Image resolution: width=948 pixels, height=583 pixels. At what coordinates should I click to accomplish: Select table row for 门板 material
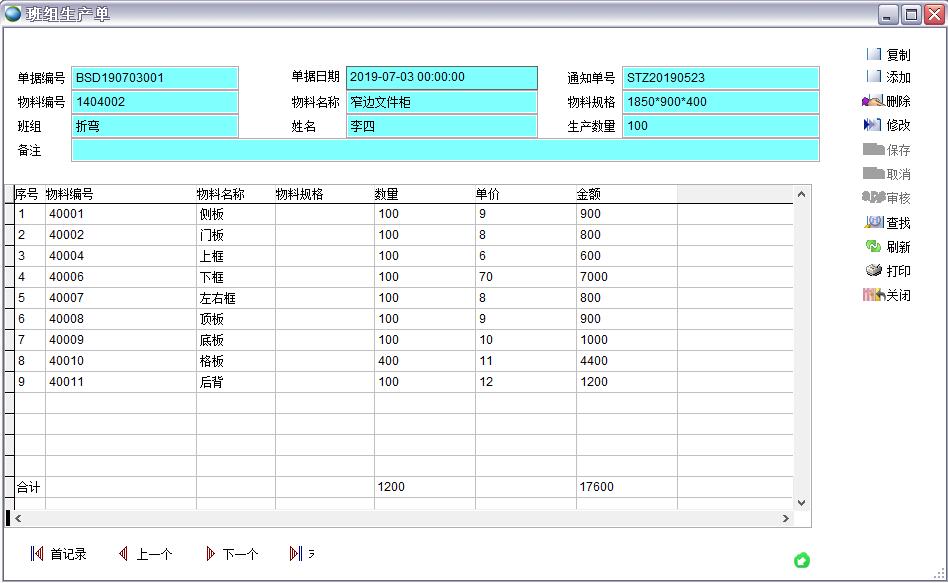(300, 234)
